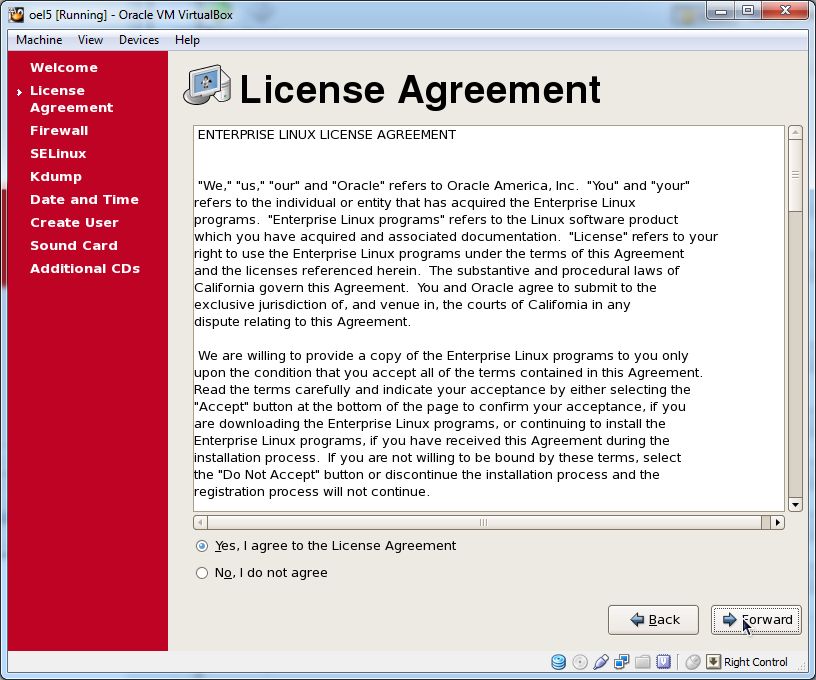Click the USB devices status icon
This screenshot has width=816, height=680.
601,662
